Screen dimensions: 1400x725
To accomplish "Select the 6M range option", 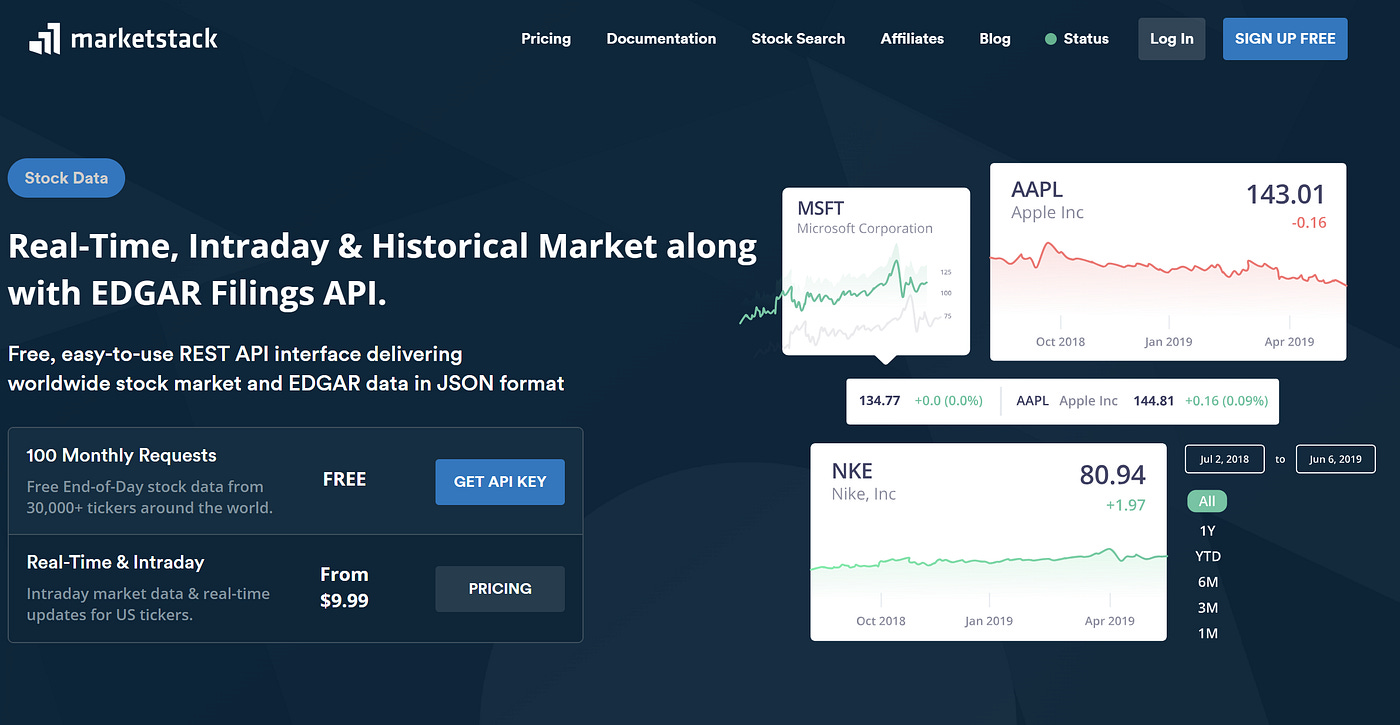I will pyautogui.click(x=1207, y=581).
